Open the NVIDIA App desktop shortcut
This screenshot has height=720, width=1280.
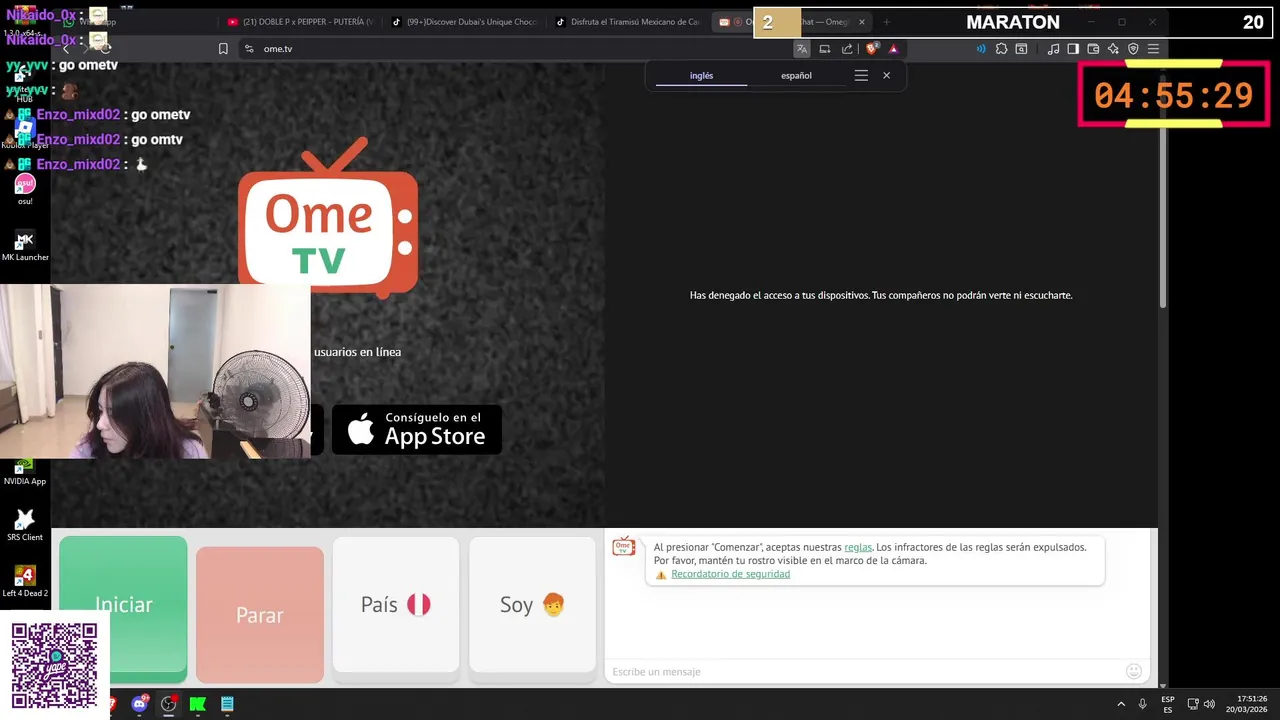point(25,472)
